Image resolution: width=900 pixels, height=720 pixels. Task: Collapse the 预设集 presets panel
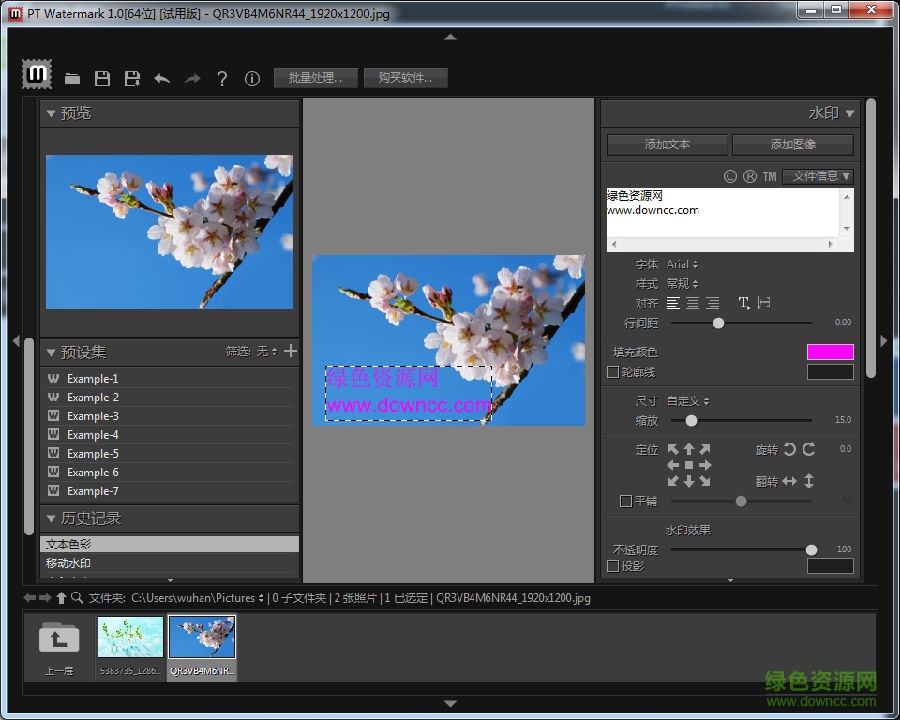point(51,352)
